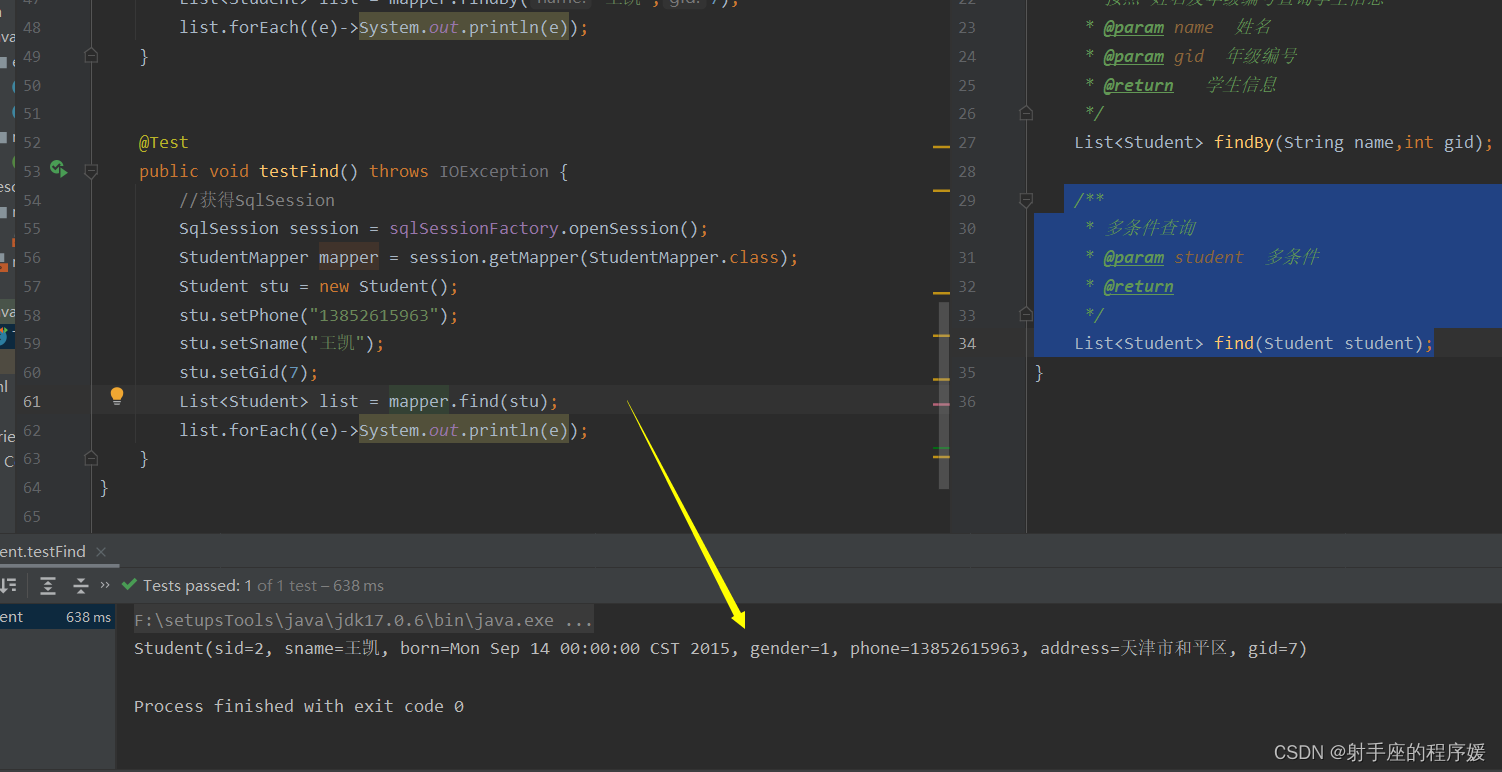Click the Student(sid=2 output line
Viewport: 1502px width, 772px height.
pos(720,648)
